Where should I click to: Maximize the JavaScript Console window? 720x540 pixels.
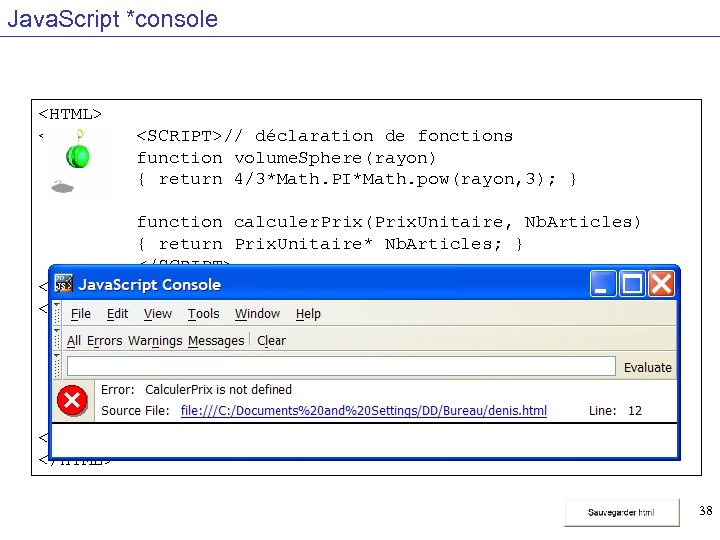tap(632, 283)
